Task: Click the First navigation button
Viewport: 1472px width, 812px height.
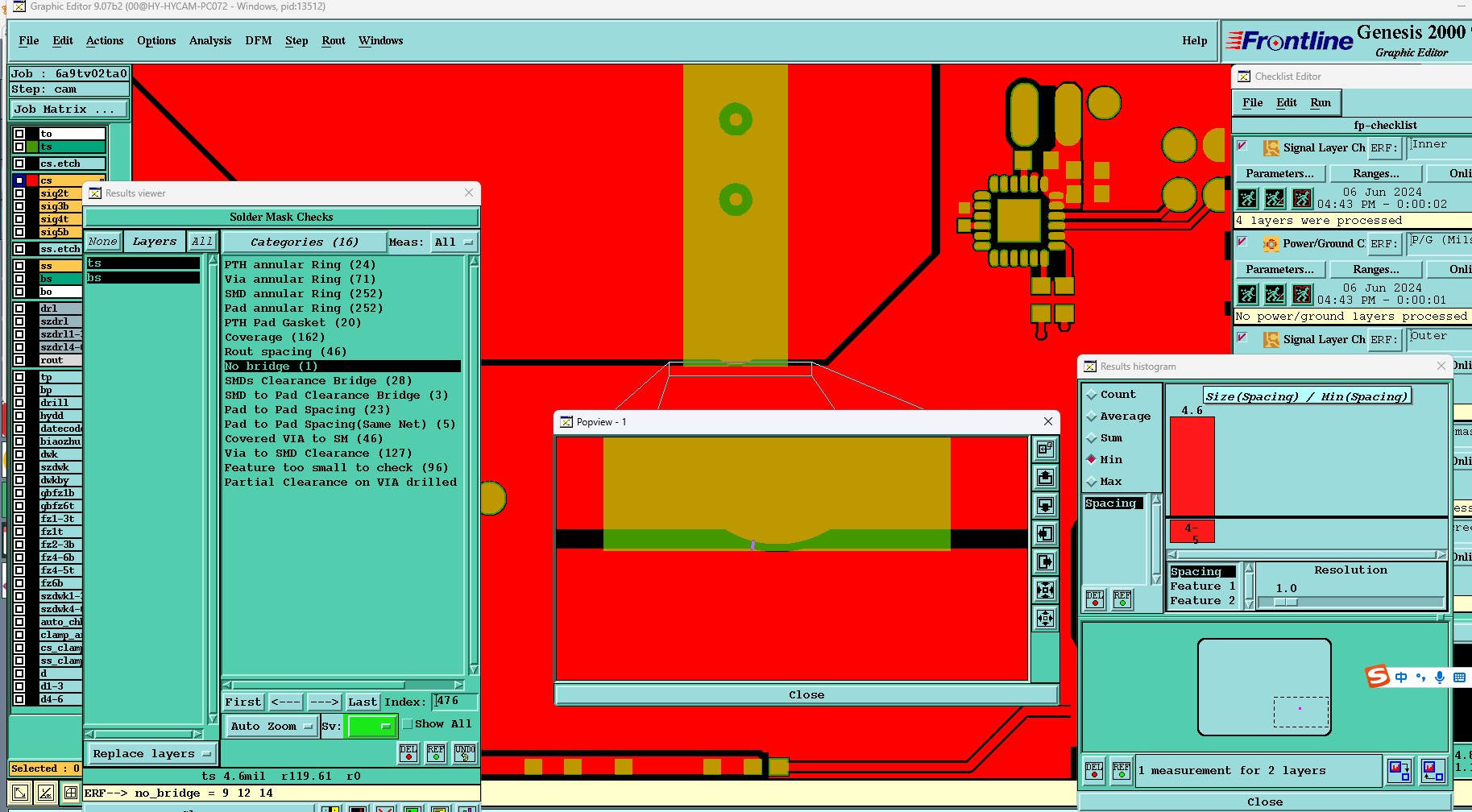Action: (x=243, y=702)
